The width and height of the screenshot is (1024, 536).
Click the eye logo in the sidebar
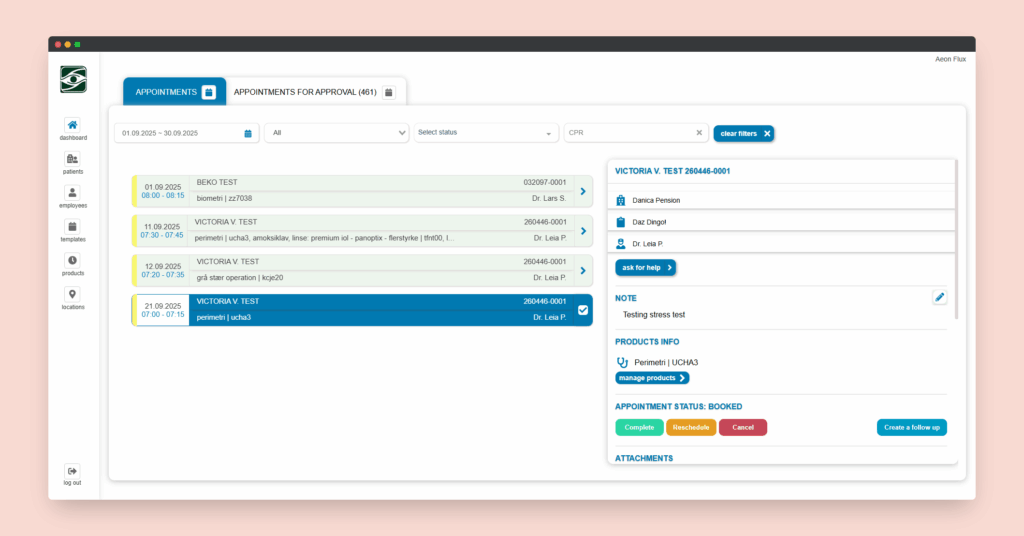coord(73,79)
